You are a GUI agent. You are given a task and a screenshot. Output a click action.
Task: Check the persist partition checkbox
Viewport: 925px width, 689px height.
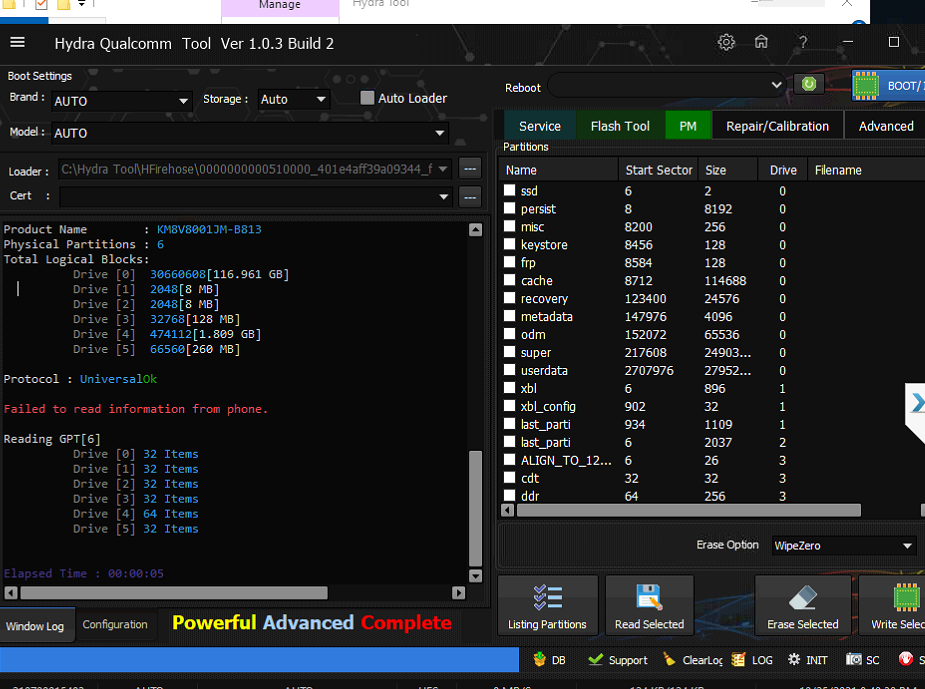pyautogui.click(x=510, y=208)
